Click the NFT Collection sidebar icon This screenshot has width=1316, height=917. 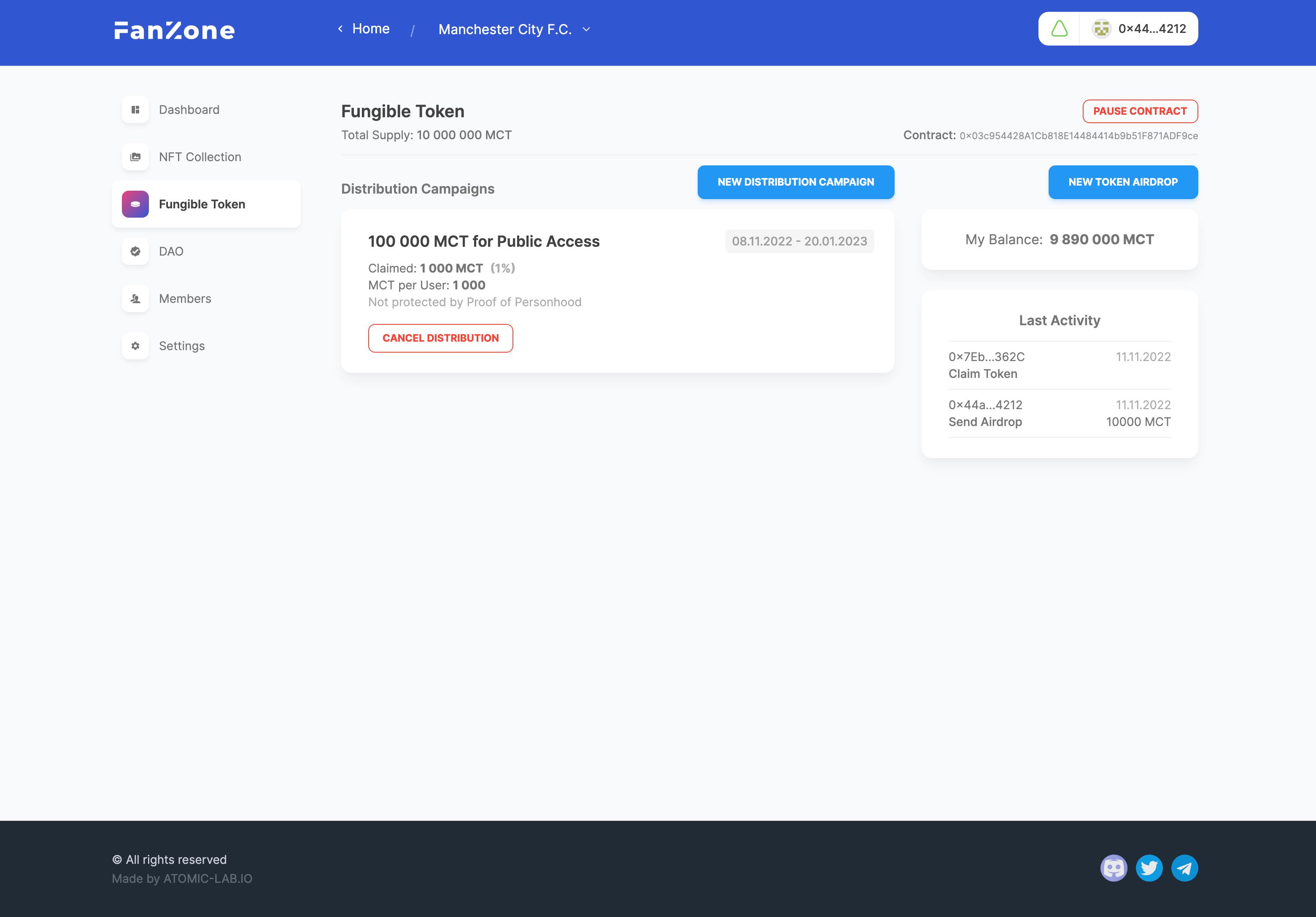click(x=135, y=157)
